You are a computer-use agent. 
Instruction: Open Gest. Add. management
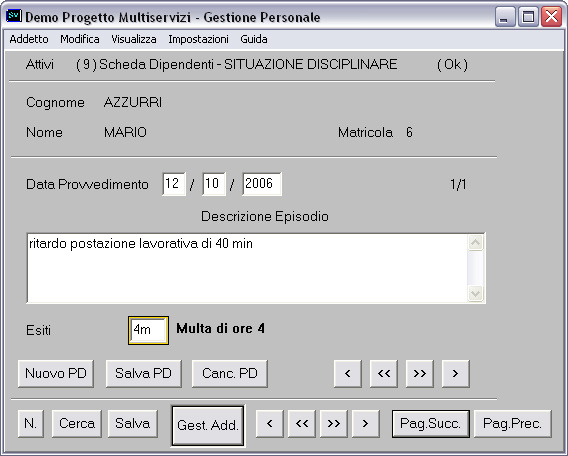(x=208, y=425)
